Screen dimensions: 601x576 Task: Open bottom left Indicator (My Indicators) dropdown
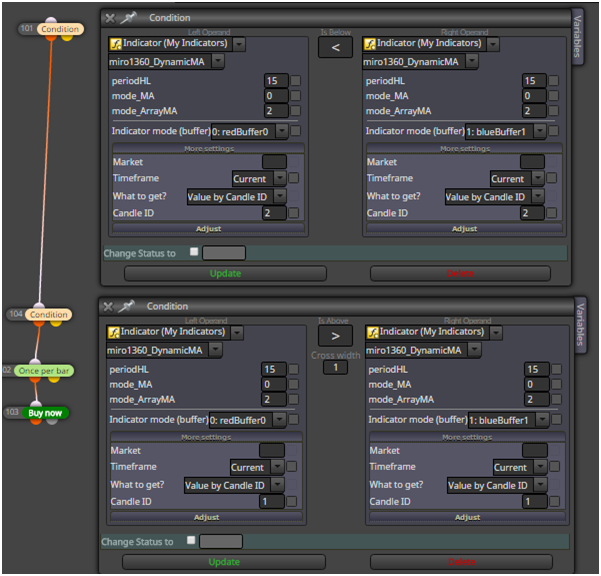pyautogui.click(x=236, y=333)
